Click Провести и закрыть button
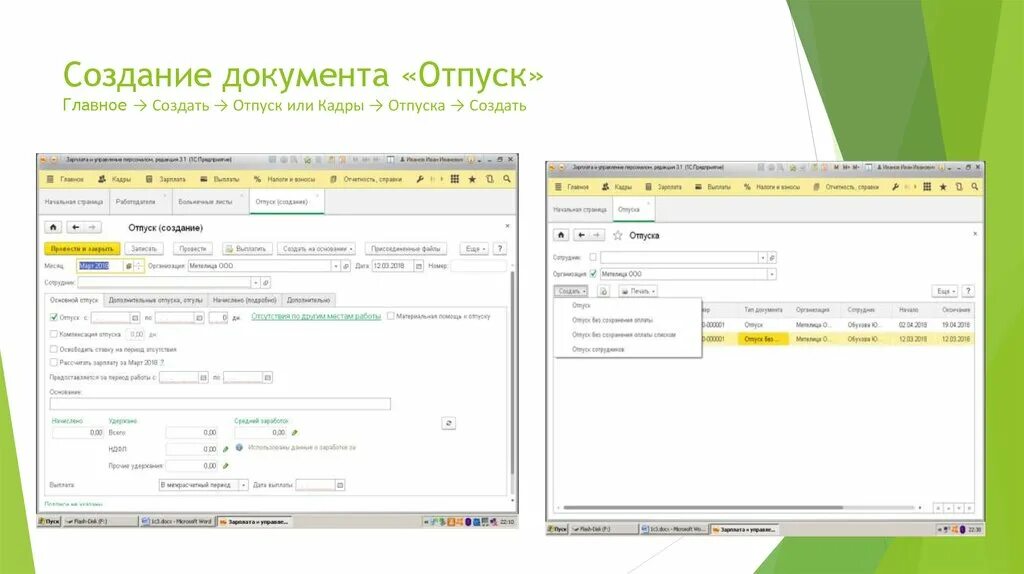This screenshot has width=1024, height=574. 82,249
